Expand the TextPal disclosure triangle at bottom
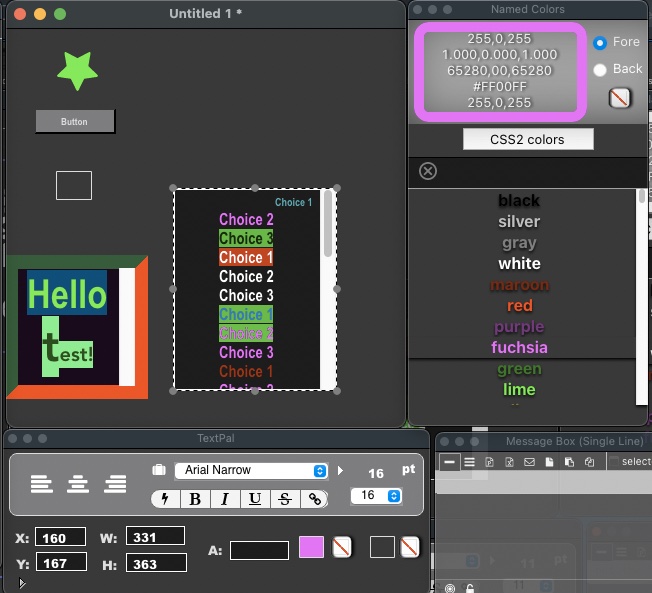Image resolution: width=652 pixels, height=593 pixels. (22, 583)
